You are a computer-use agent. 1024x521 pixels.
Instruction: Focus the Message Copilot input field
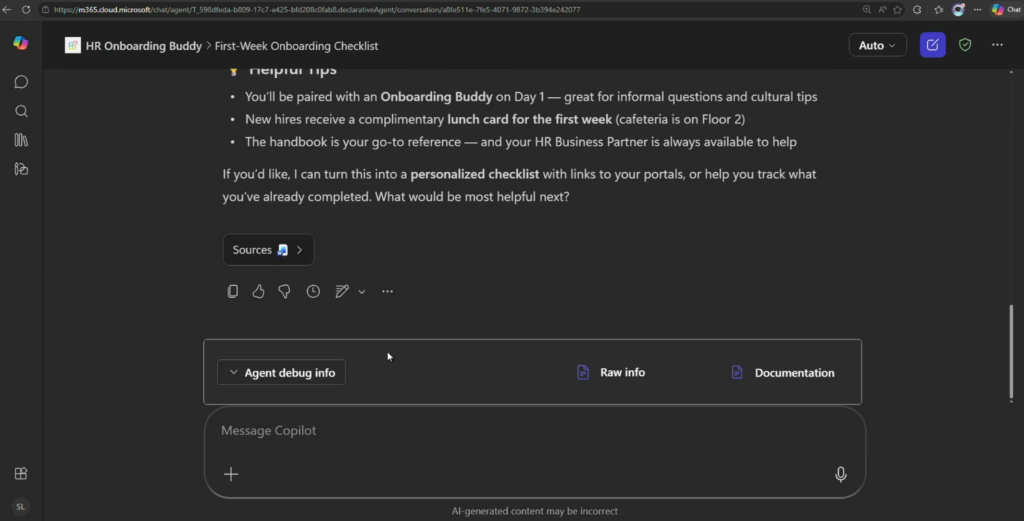(x=520, y=431)
